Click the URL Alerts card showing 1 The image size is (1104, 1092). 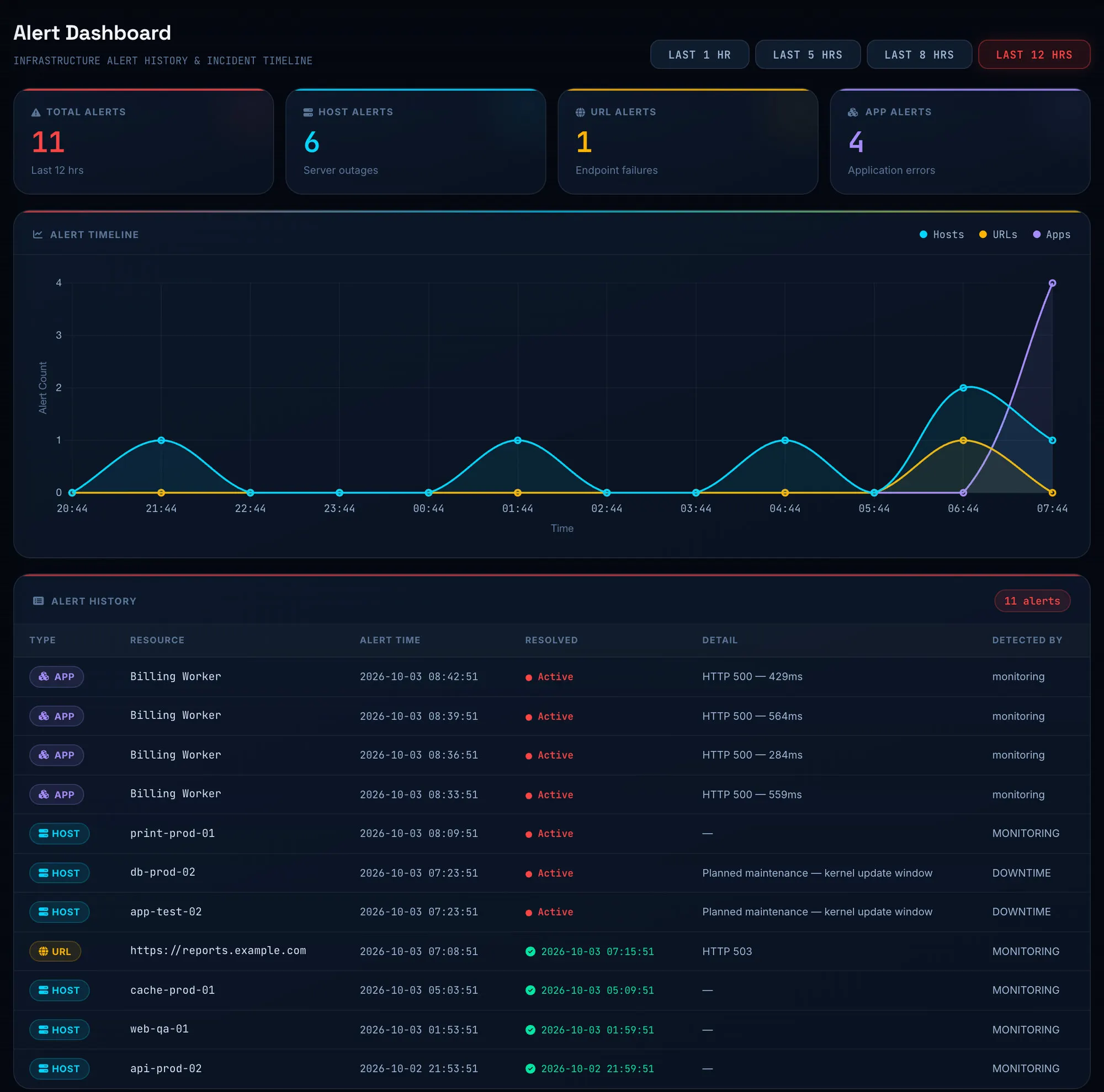687,142
